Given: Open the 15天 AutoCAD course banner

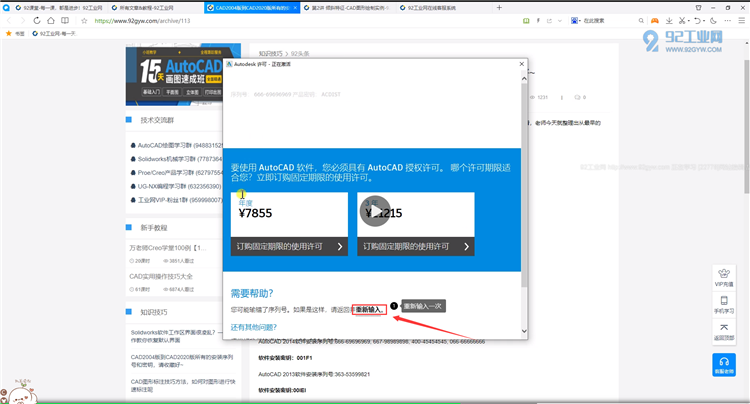Looking at the screenshot, I should tap(183, 75).
